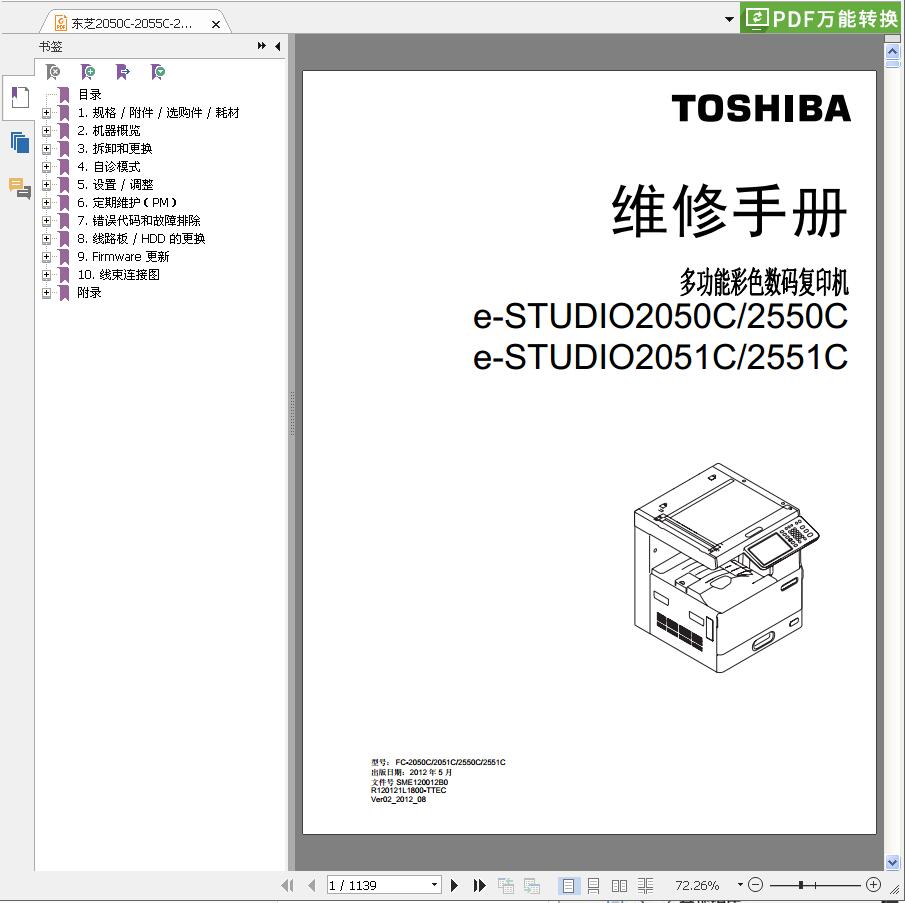Expand bookmark 5. 设置 / 调整

click(46, 185)
